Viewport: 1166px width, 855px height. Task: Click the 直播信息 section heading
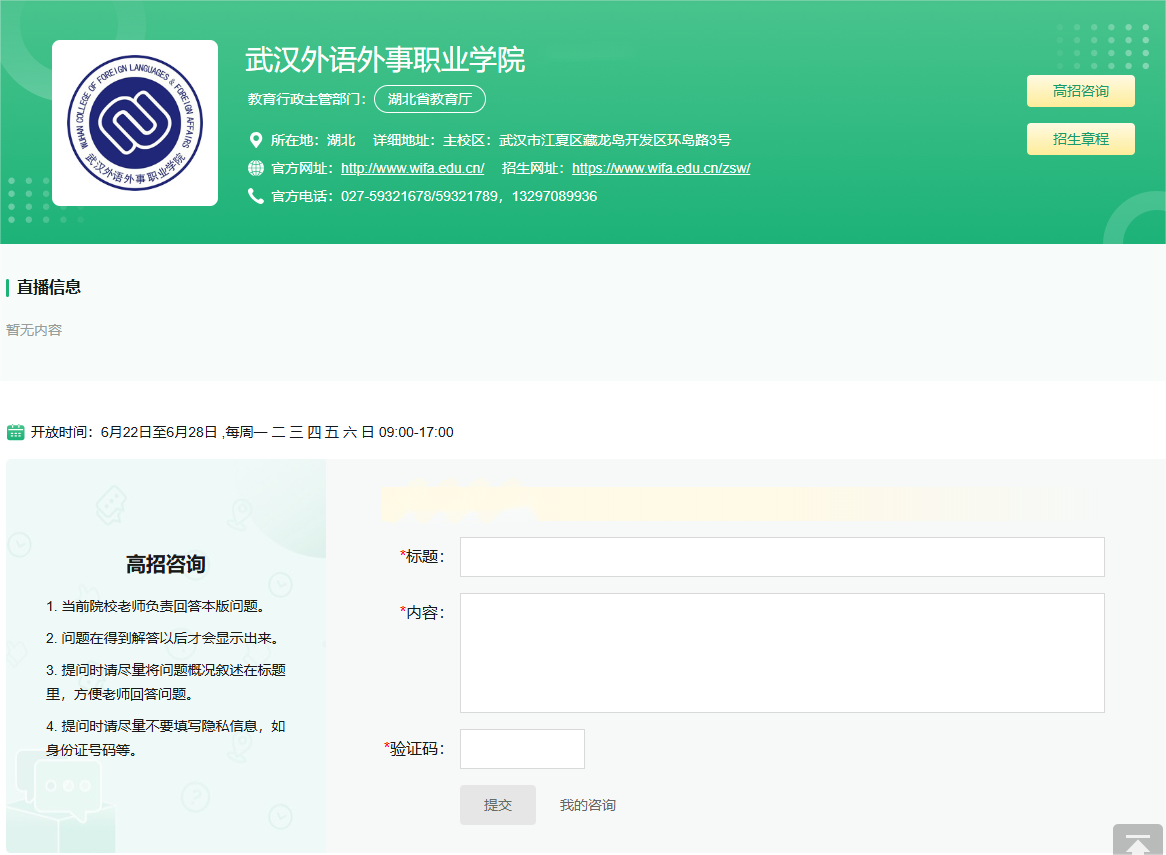point(49,287)
